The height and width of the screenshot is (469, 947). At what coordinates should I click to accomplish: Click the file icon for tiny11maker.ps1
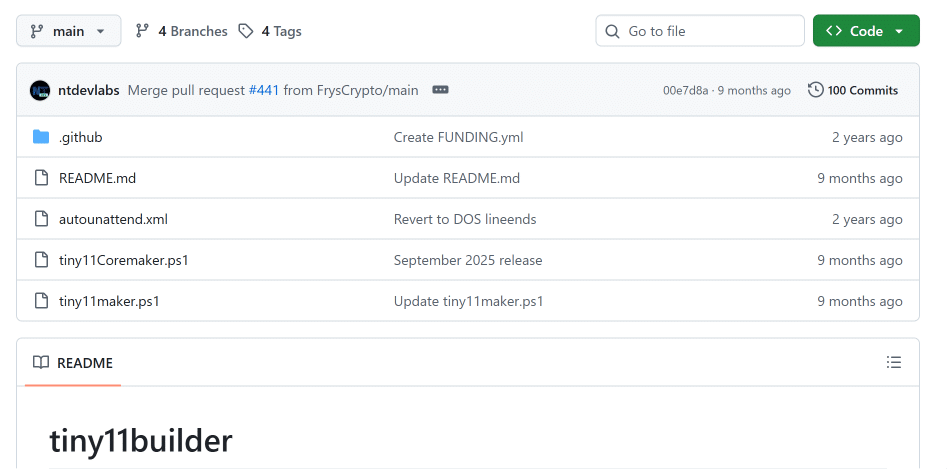click(41, 301)
